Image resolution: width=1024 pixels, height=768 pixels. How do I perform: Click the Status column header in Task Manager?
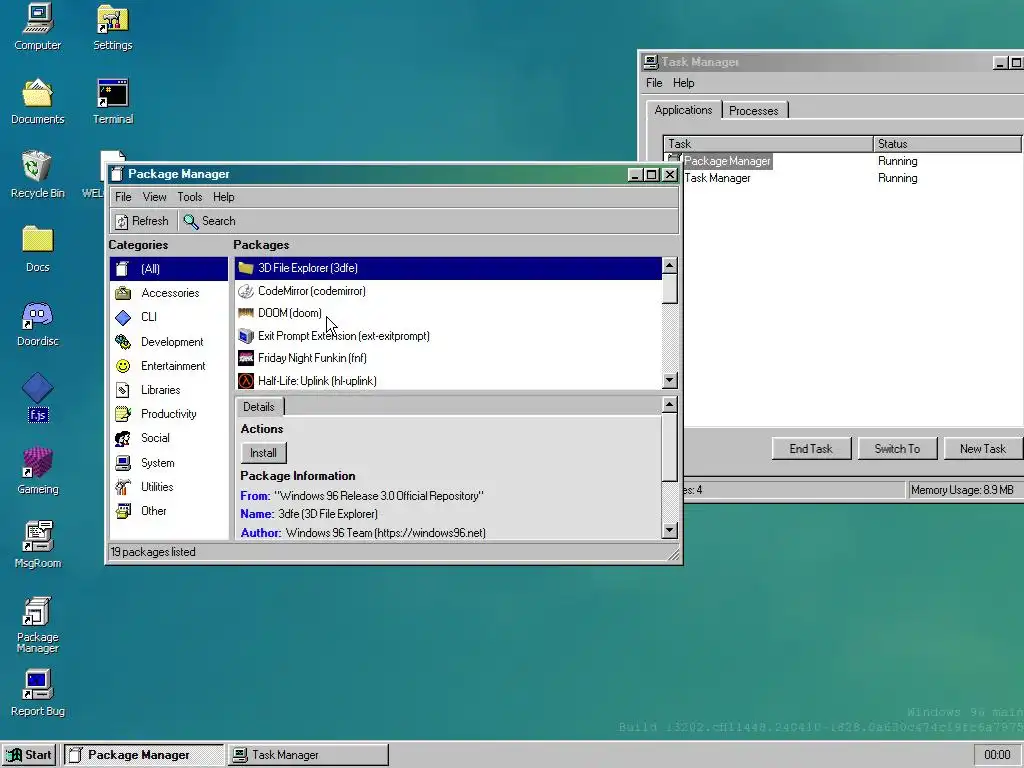(x=947, y=144)
